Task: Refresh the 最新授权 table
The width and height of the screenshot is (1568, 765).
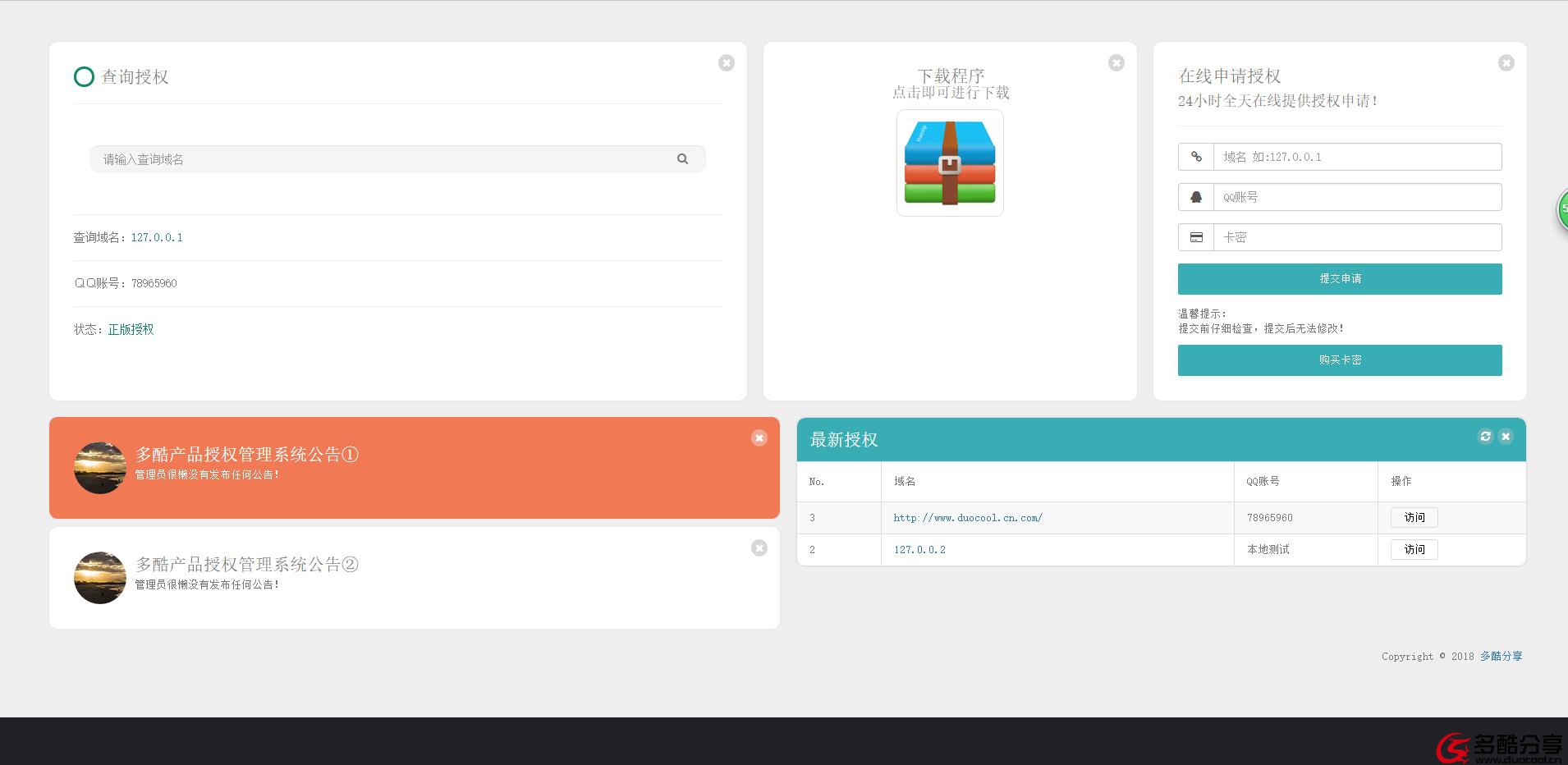Action: (1485, 437)
